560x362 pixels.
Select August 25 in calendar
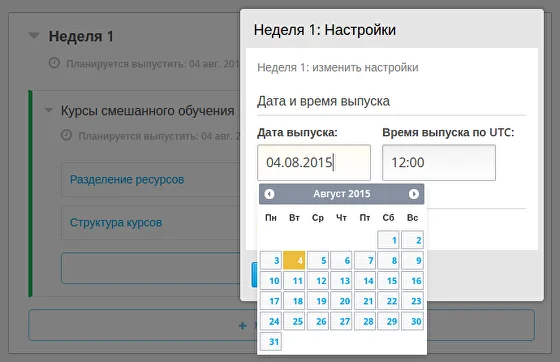(294, 321)
